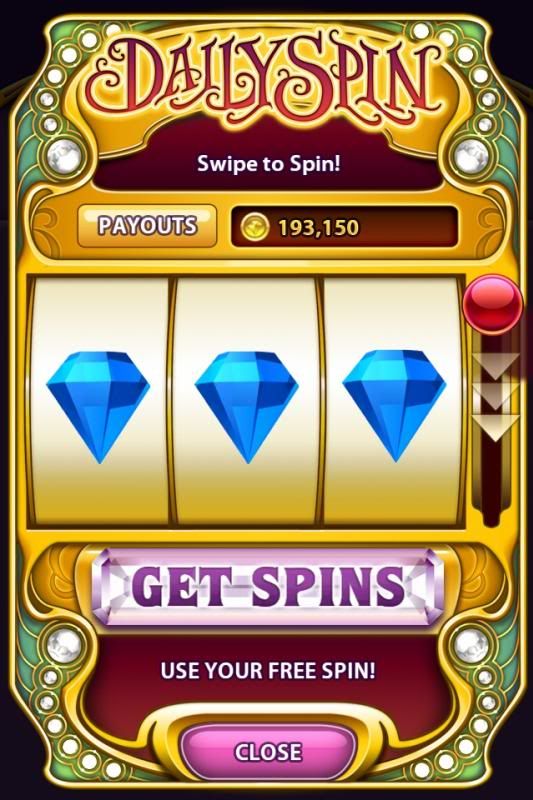Tap the GET SPINS button

coord(269,587)
